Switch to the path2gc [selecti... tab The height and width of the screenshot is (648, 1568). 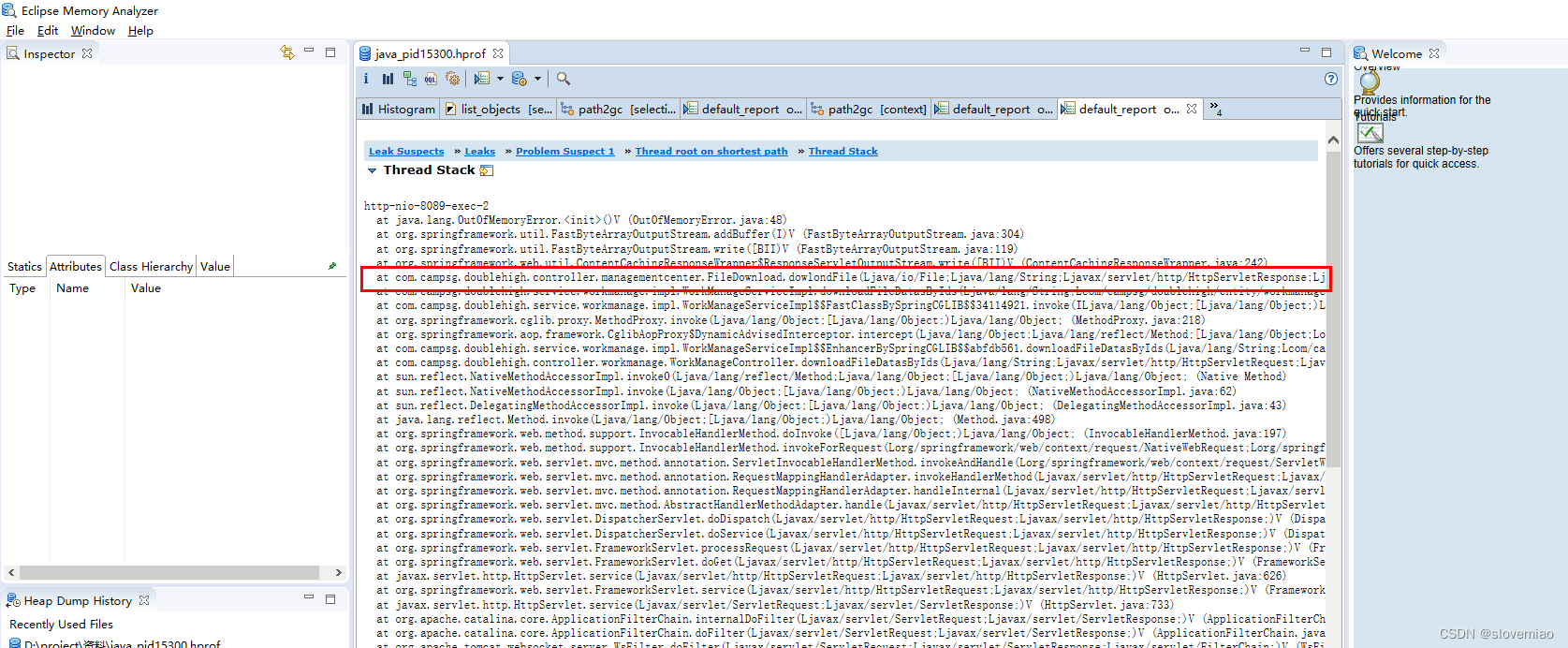pos(618,109)
